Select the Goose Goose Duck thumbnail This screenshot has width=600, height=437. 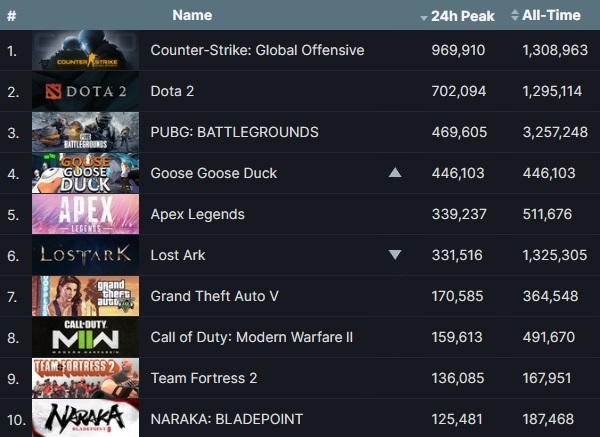click(x=85, y=173)
